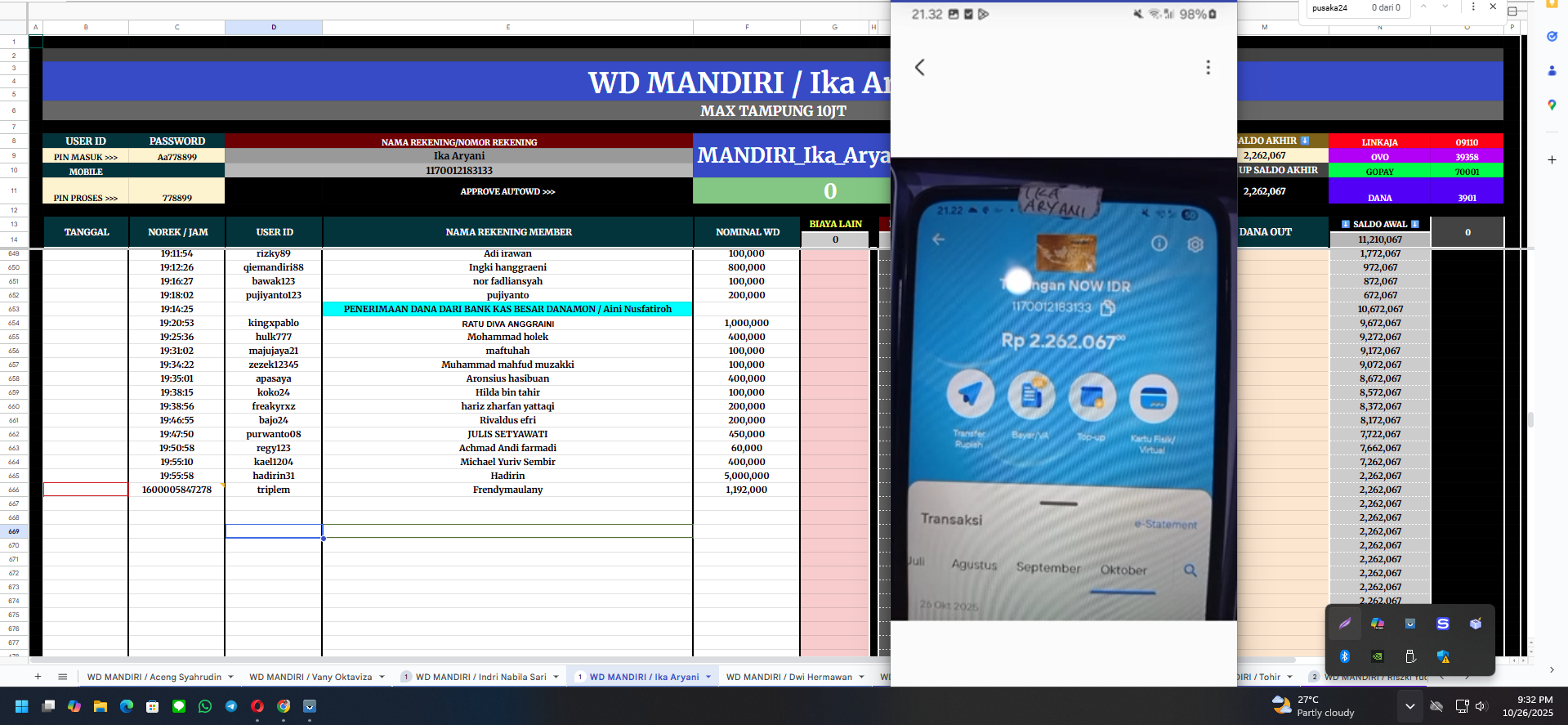Open dropdown arrow of Tohir sheet tab

pyautogui.click(x=1290, y=677)
